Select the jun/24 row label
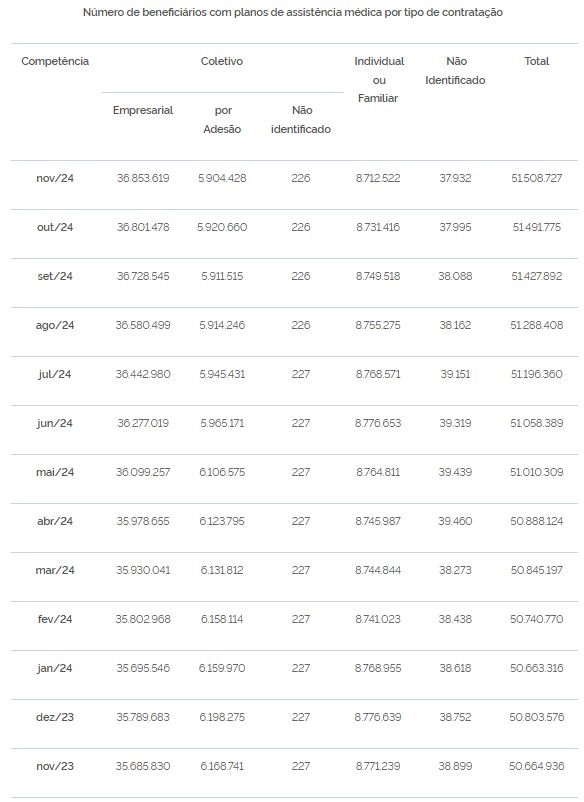The width and height of the screenshot is (584, 802). (x=55, y=424)
